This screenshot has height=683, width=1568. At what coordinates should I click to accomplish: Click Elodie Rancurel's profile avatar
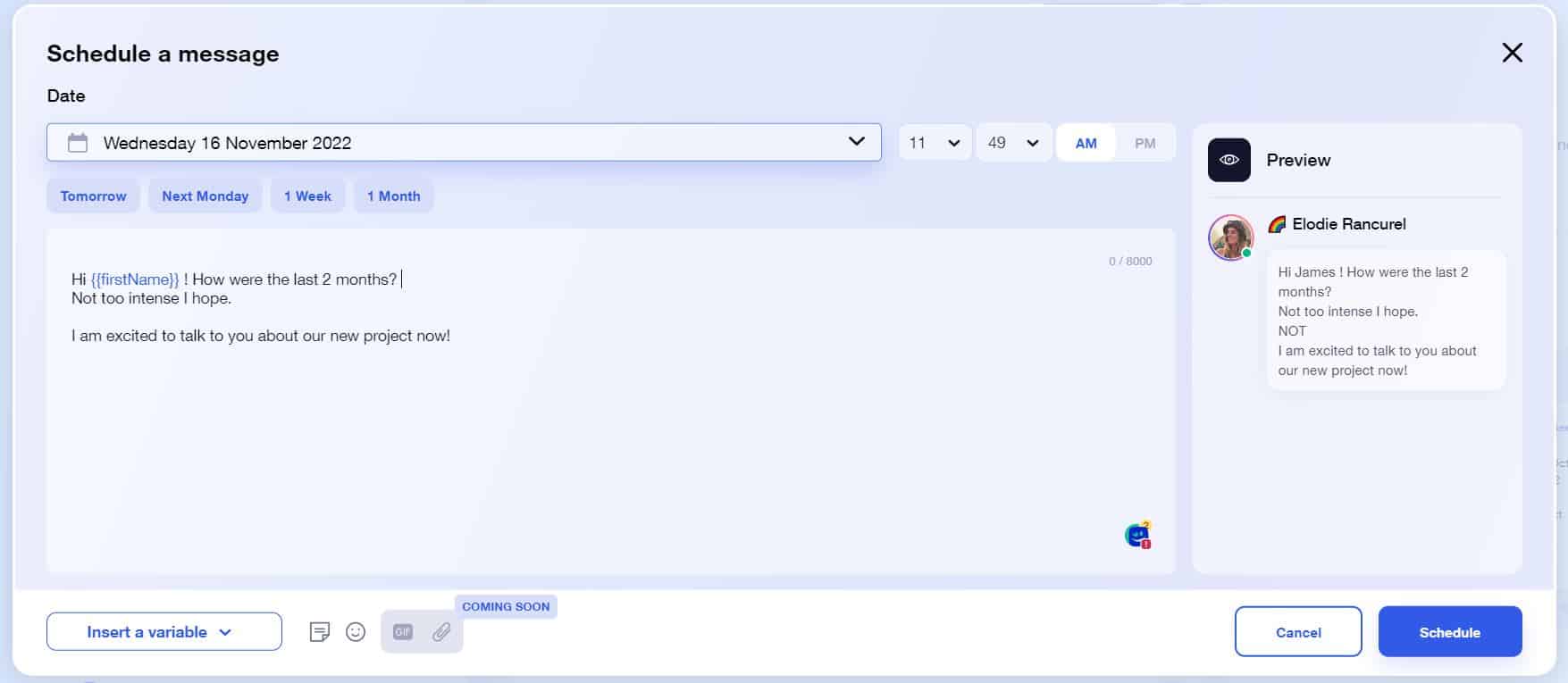point(1230,237)
